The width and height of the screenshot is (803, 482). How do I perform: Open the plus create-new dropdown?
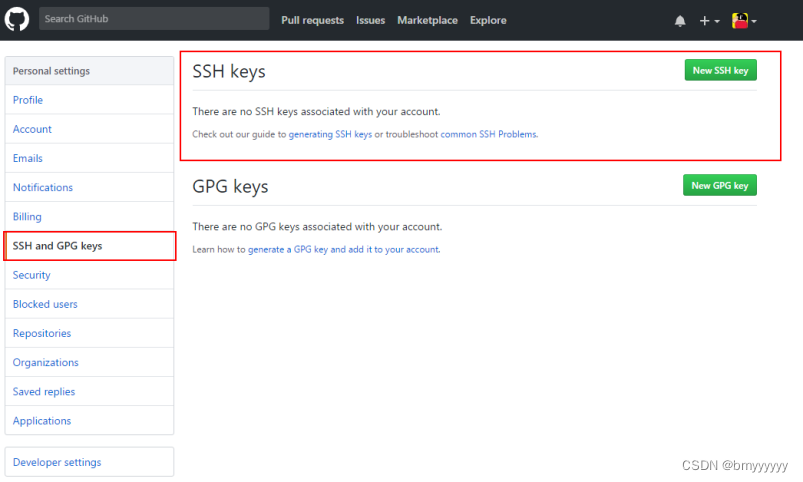coord(709,21)
